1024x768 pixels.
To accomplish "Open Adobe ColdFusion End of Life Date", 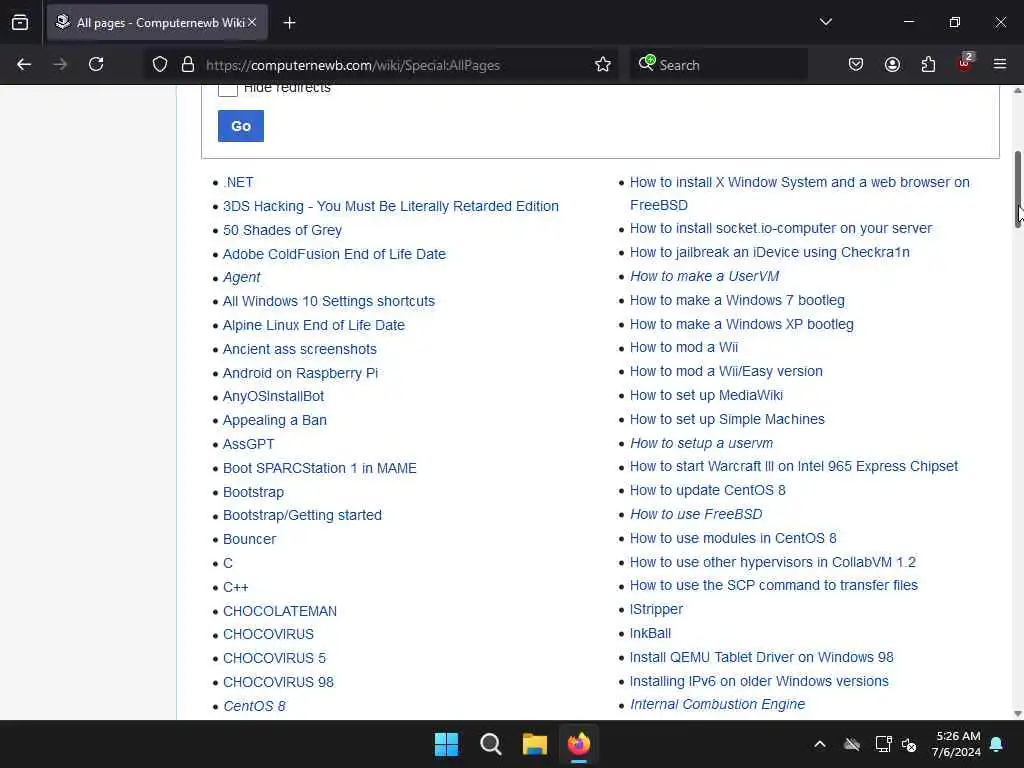I will pyautogui.click(x=334, y=254).
